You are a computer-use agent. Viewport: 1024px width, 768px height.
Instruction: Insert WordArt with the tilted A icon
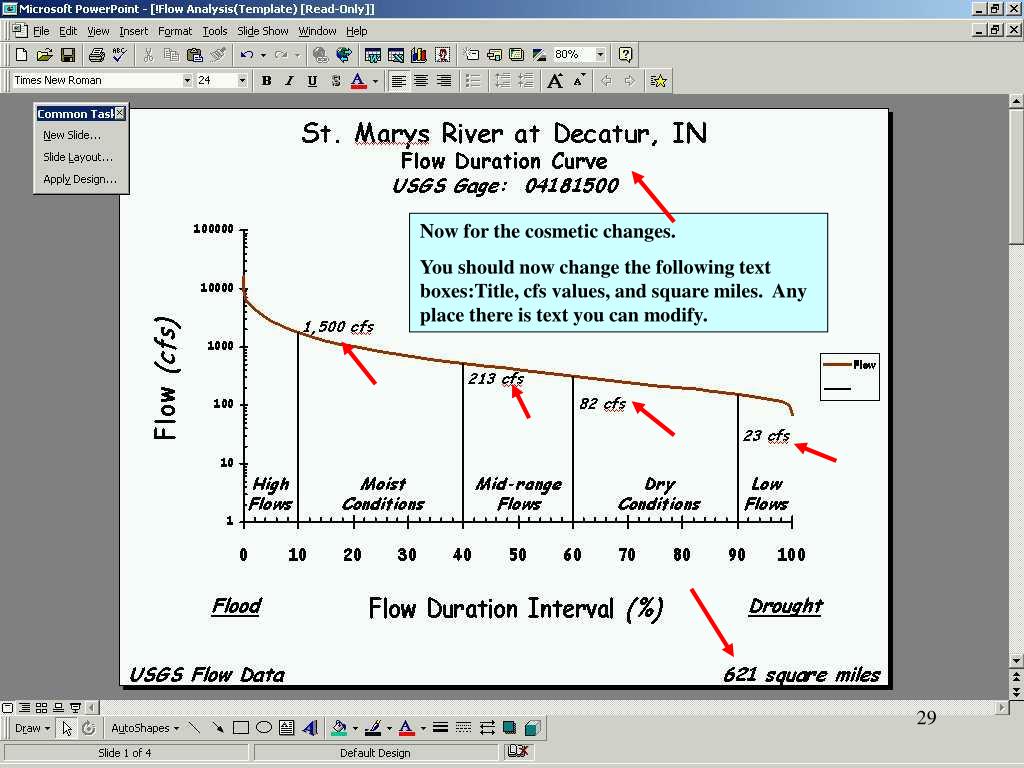point(310,728)
